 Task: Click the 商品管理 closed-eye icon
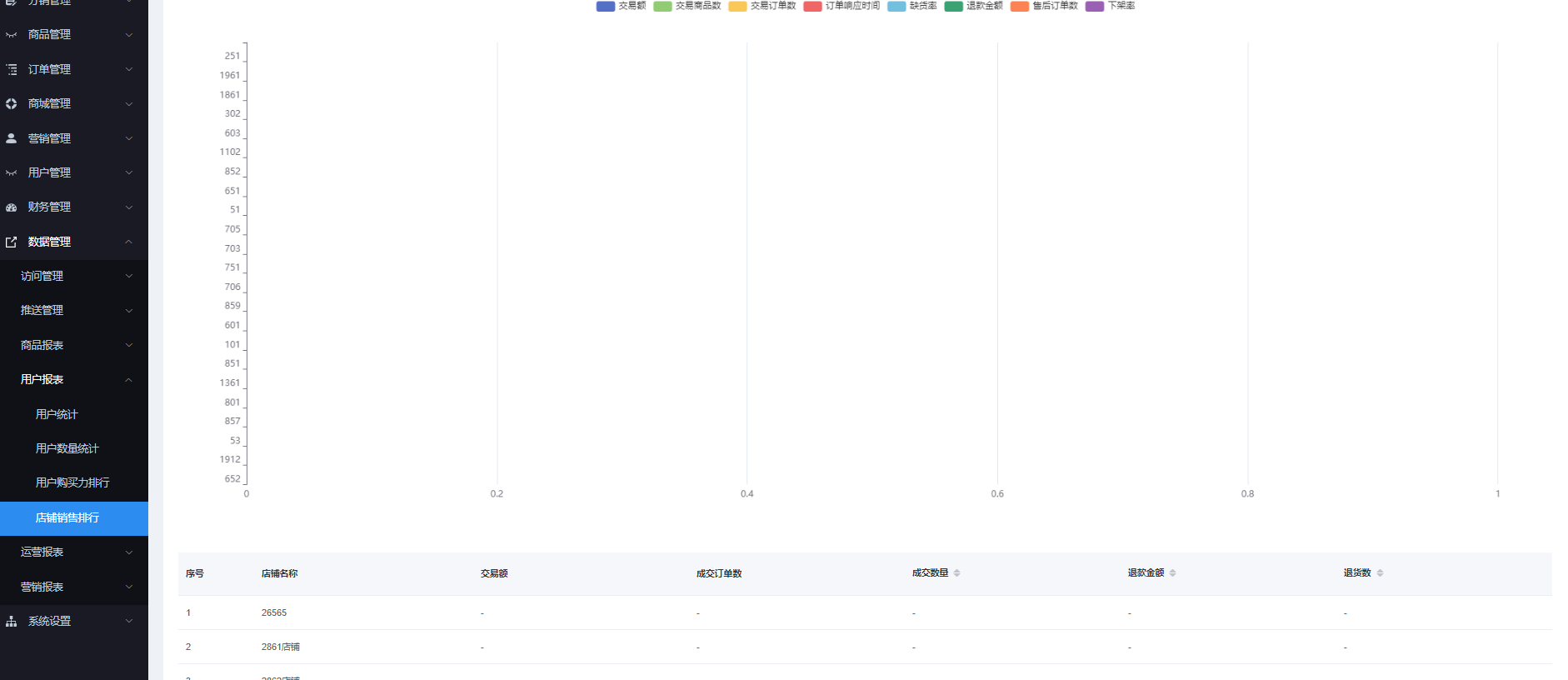(x=12, y=35)
